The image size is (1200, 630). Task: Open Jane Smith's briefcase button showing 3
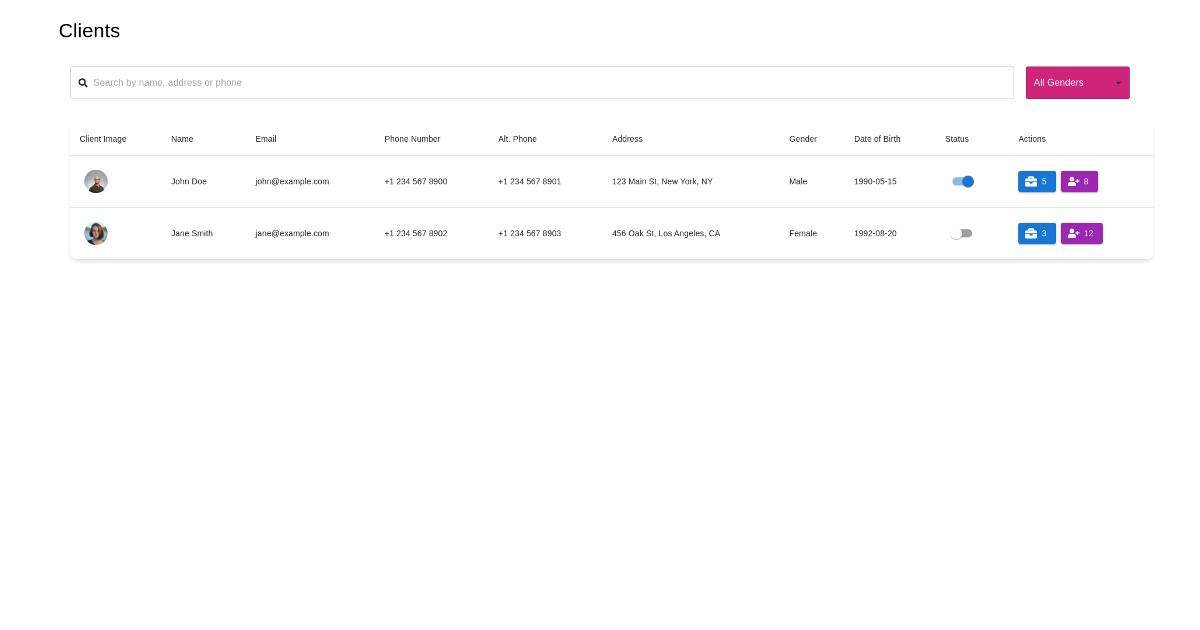1036,233
